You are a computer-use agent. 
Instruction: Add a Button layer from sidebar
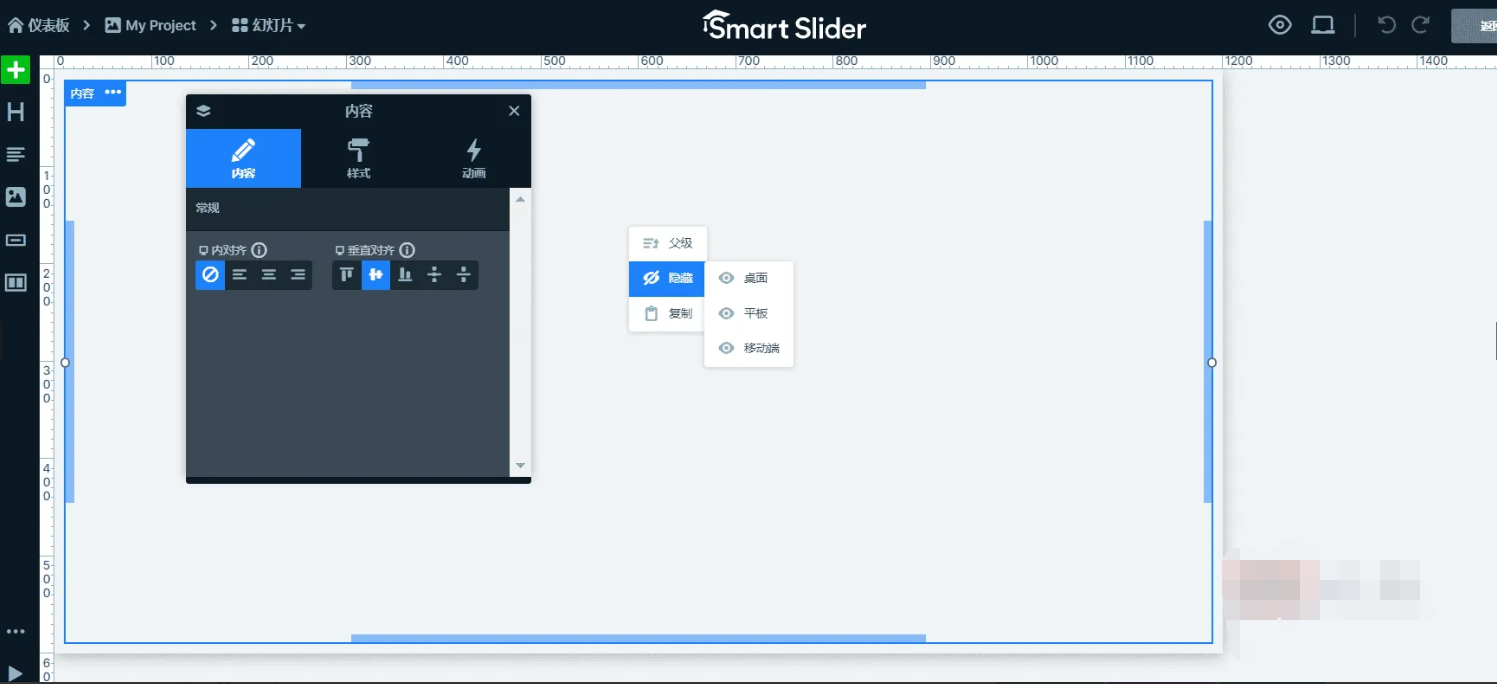(x=15, y=240)
